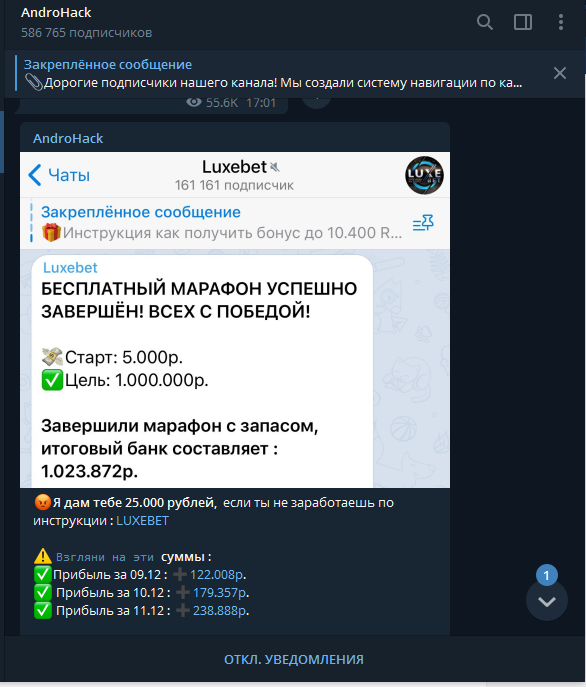Open the pinned message about navigation

pyautogui.click(x=273, y=74)
